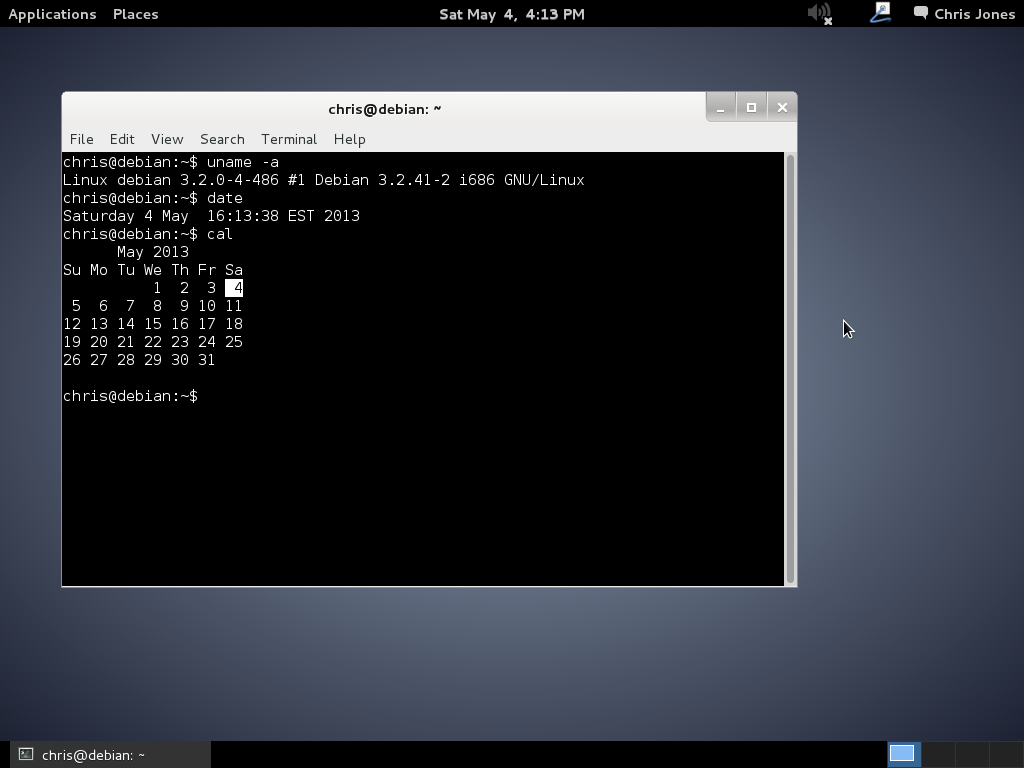The image size is (1024, 768).
Task: Click day 31 in the calendar output
Action: tap(207, 360)
